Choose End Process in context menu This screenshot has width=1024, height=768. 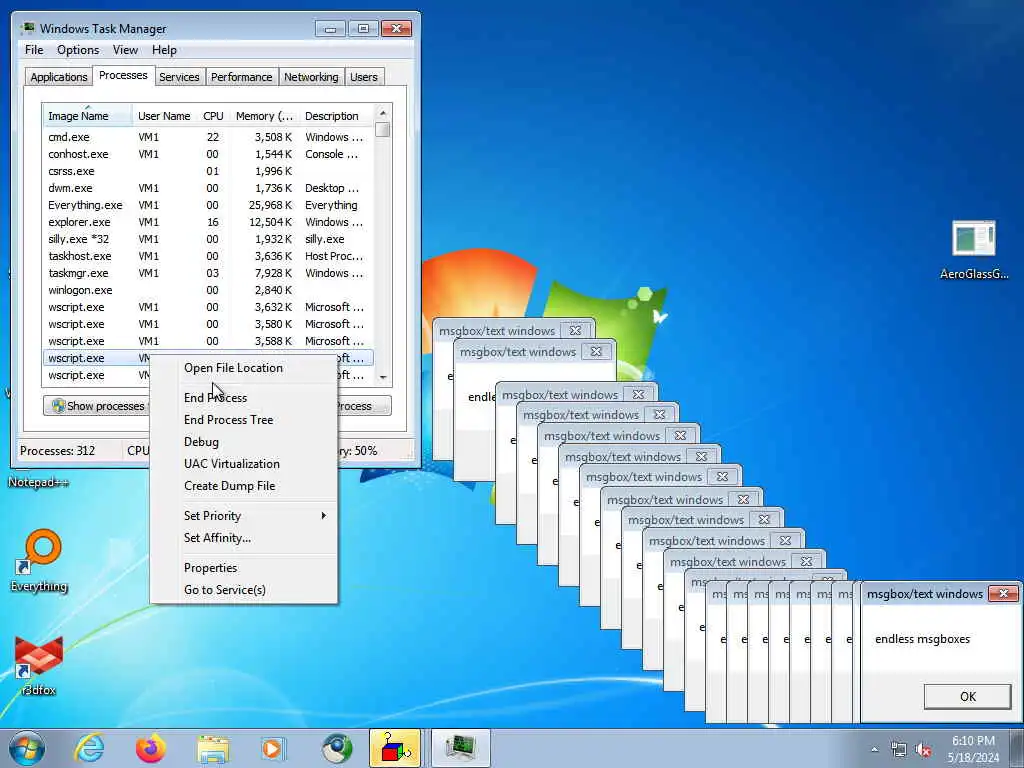244,398
